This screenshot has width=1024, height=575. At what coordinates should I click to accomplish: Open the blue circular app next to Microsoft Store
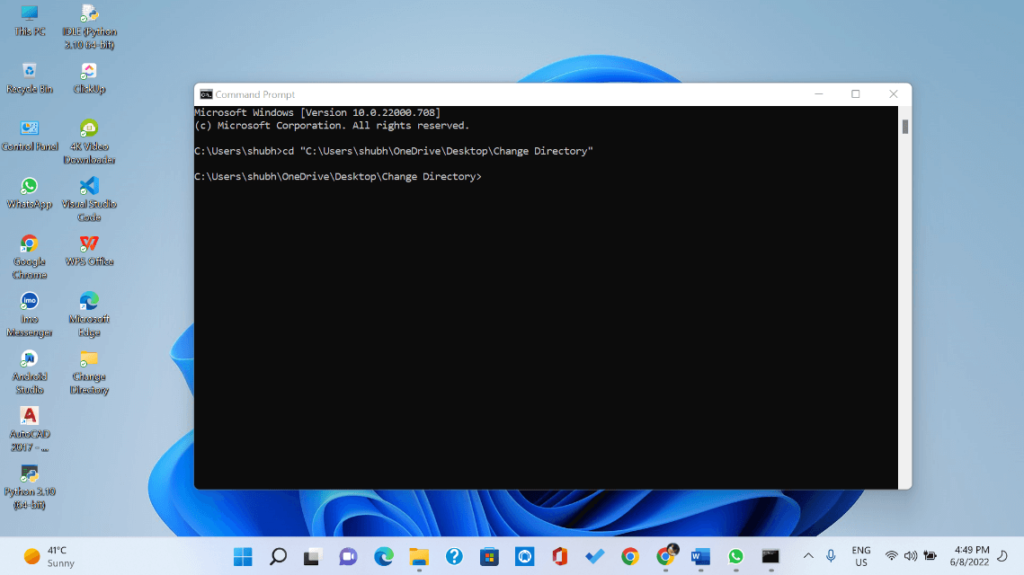click(524, 557)
